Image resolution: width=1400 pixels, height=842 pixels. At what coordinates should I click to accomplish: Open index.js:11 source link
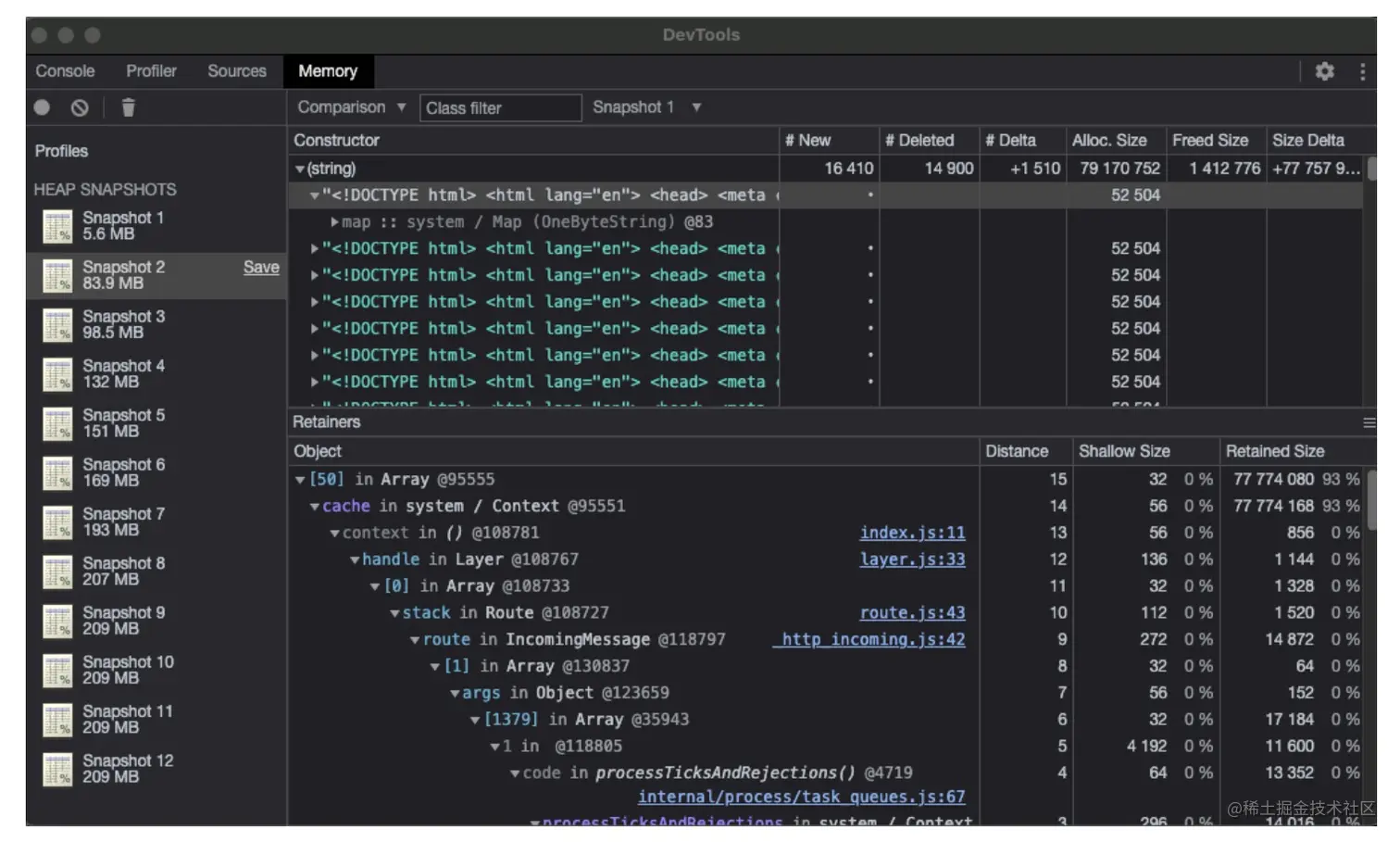coord(912,533)
